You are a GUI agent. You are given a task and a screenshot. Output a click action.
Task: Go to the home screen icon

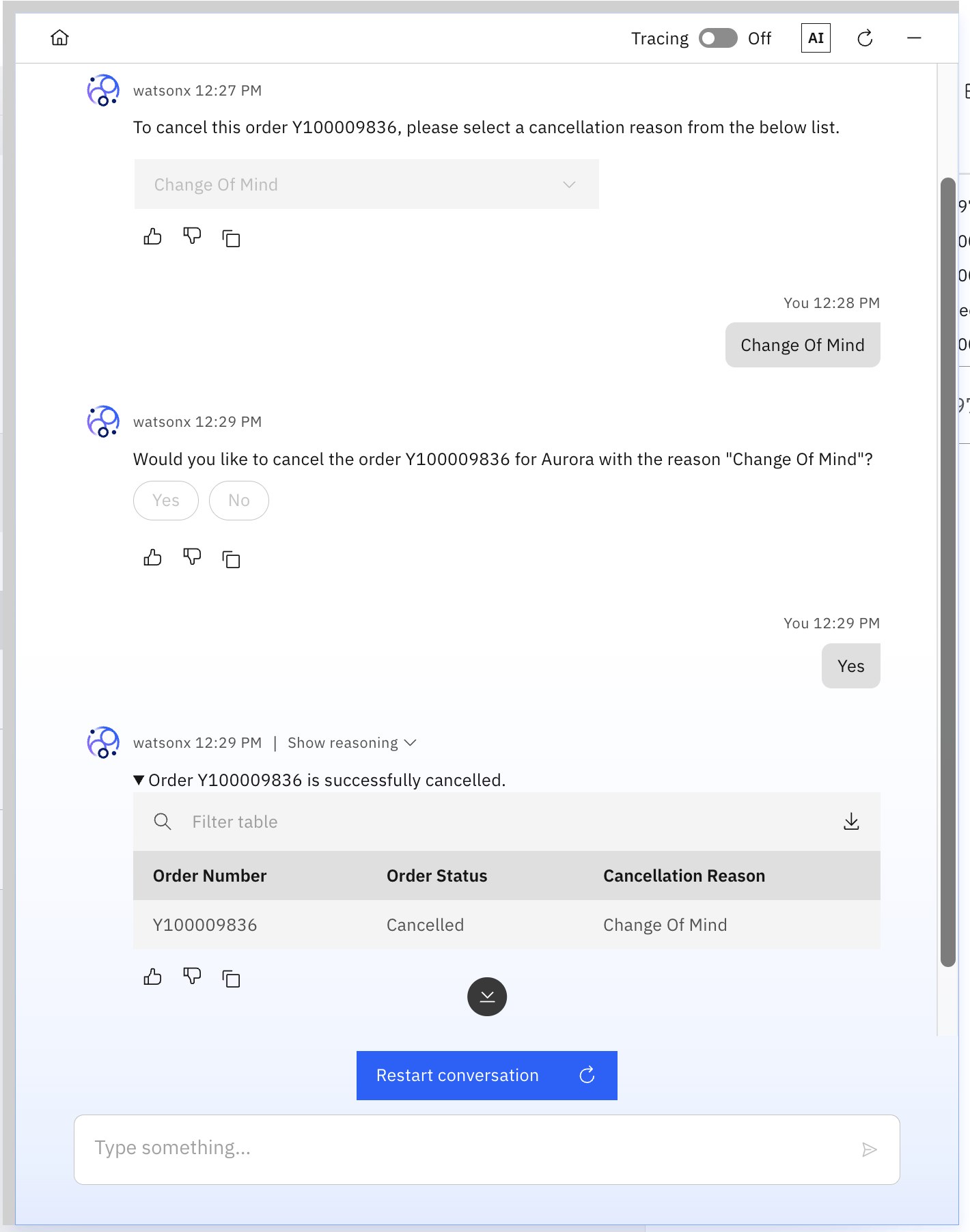pos(59,38)
